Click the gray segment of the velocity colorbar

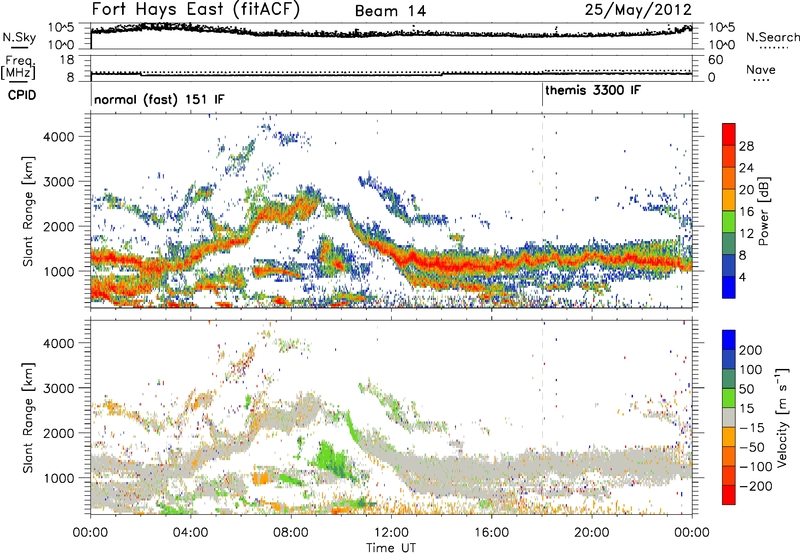pos(729,417)
